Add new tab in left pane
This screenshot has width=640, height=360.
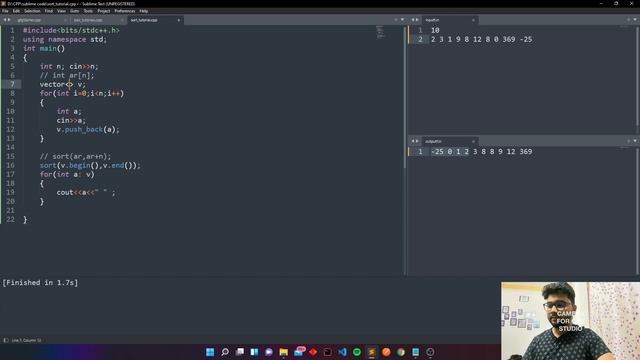tap(396, 20)
